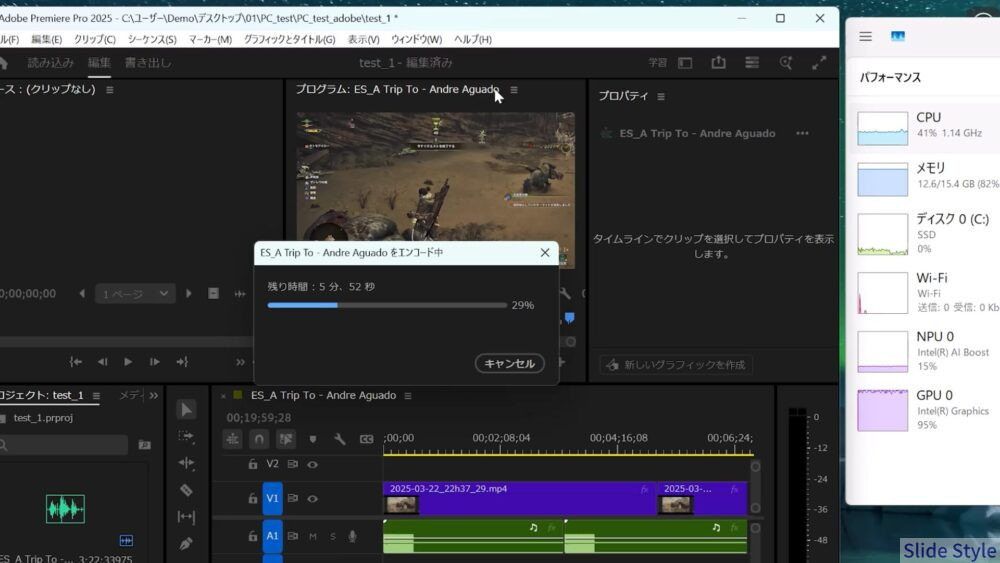Toggle snap magnet in timeline
Image resolution: width=1000 pixels, height=563 pixels.
coord(259,439)
